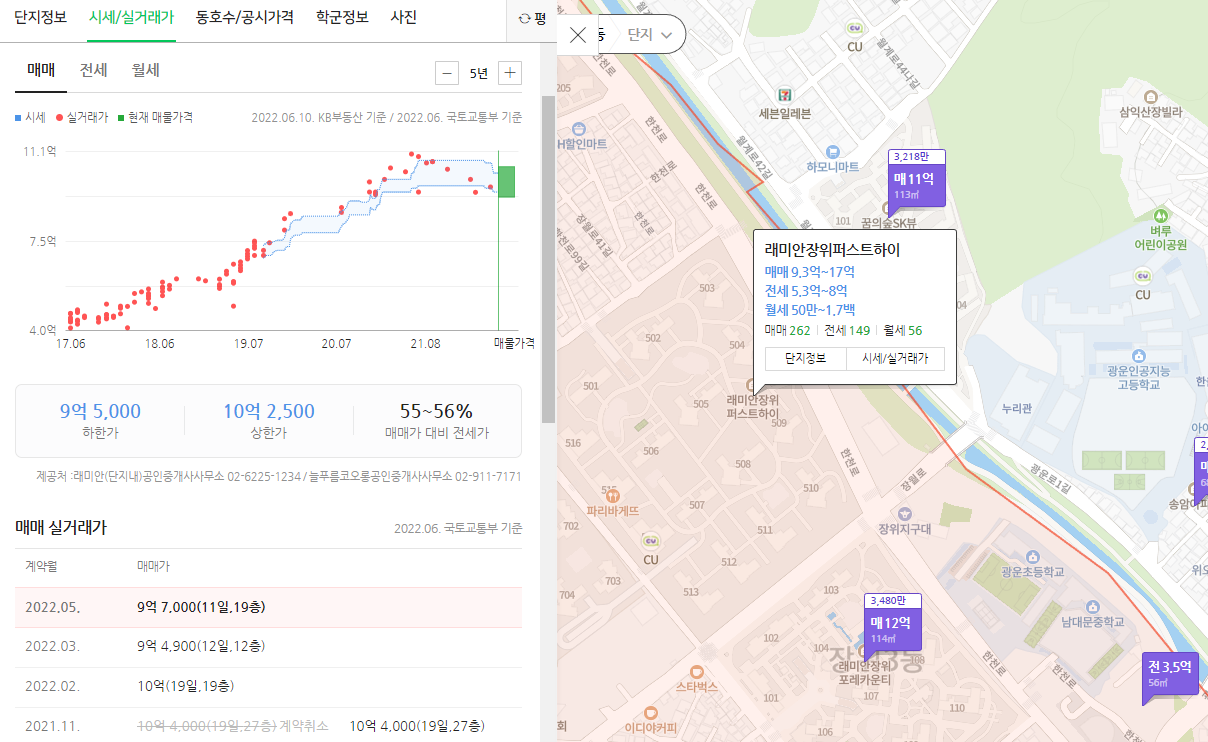Click the 10억 2,500 상한가 value
The image size is (1208, 742).
[269, 411]
